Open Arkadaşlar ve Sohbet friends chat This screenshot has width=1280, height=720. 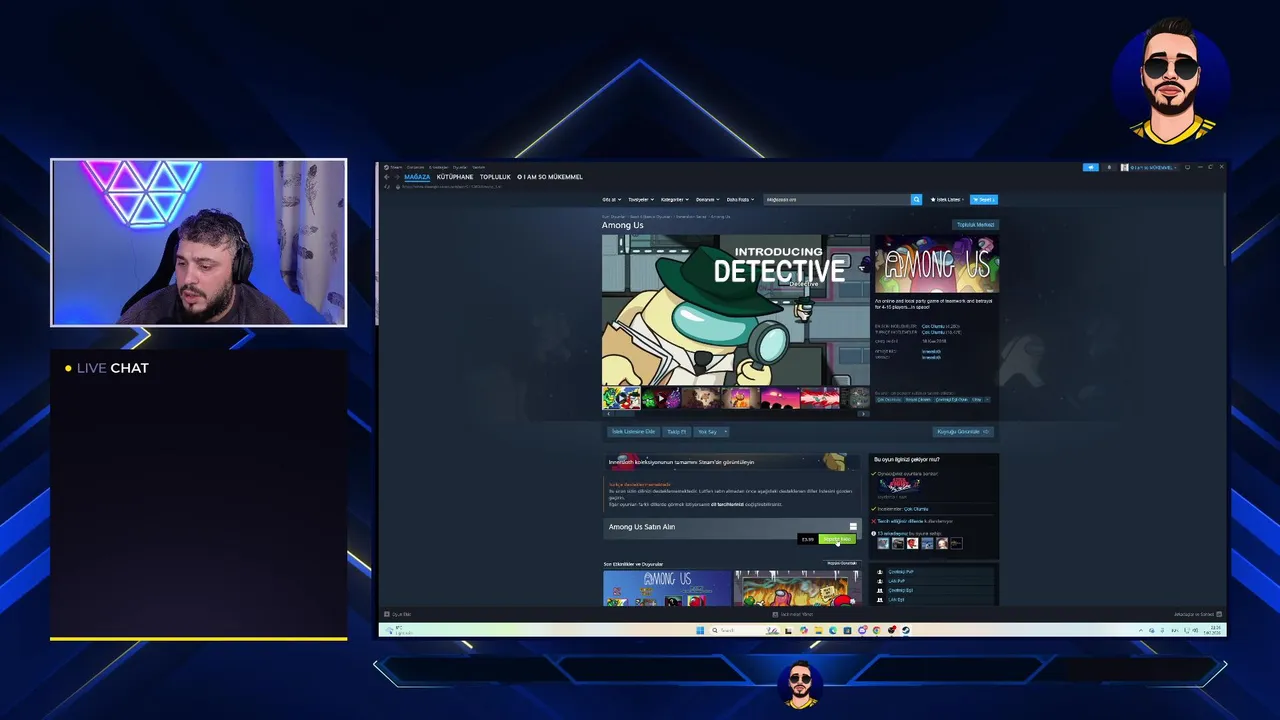1198,614
